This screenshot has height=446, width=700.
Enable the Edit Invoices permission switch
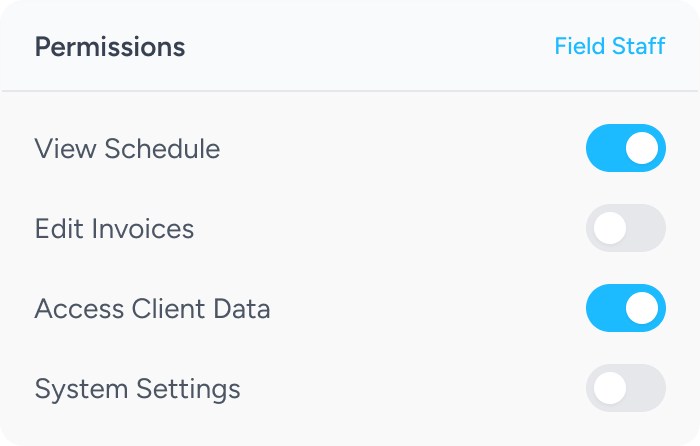[626, 228]
